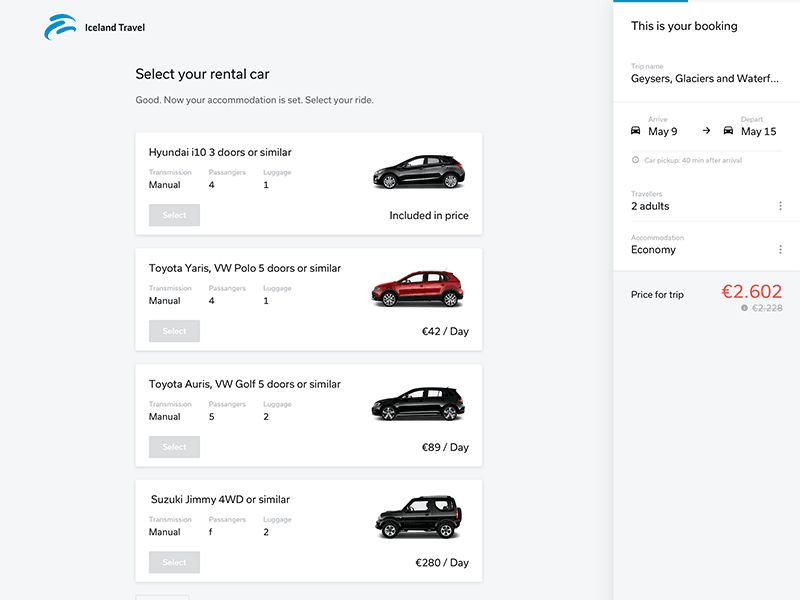Open the three-dot menu for Travellers

[780, 206]
